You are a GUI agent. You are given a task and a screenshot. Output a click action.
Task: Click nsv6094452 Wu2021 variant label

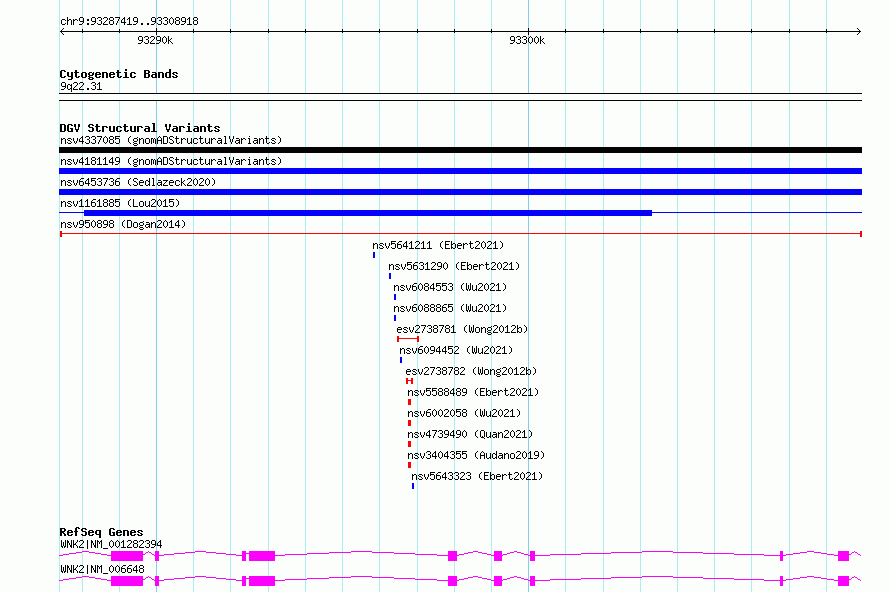pyautogui.click(x=456, y=350)
